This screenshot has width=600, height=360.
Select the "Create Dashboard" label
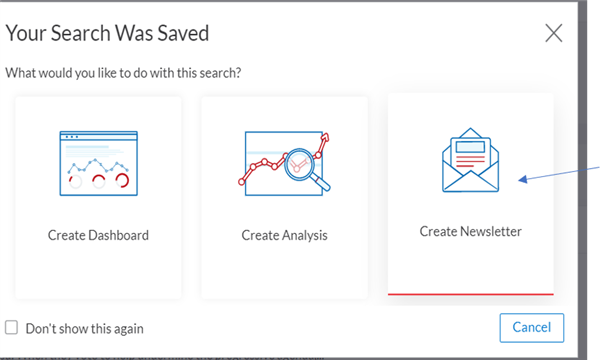coord(98,235)
